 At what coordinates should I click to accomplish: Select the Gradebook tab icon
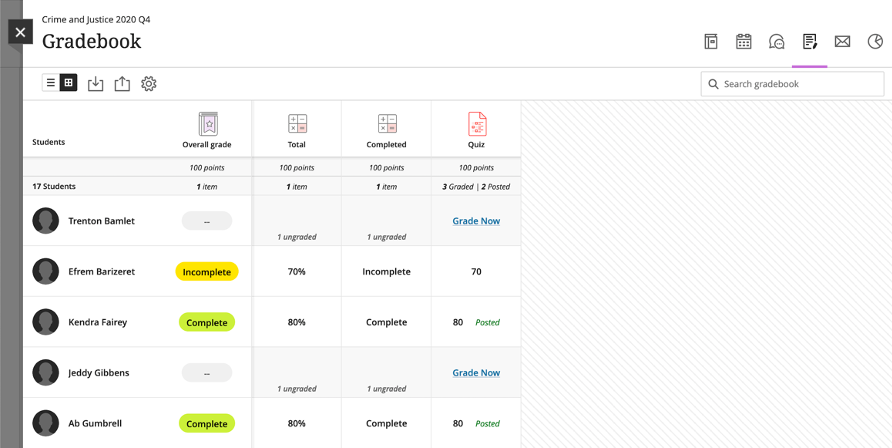(x=810, y=42)
